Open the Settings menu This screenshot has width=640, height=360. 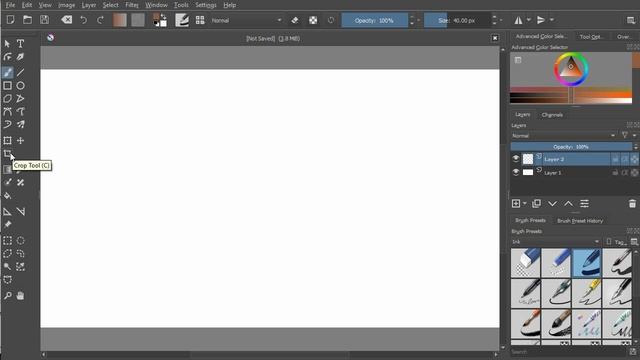point(205,5)
